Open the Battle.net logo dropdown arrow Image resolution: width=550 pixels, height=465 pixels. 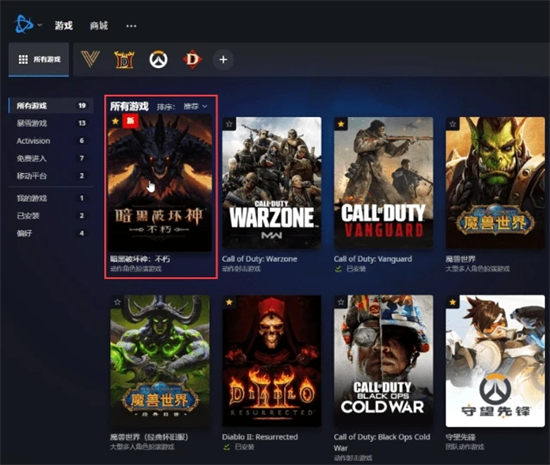(x=40, y=25)
